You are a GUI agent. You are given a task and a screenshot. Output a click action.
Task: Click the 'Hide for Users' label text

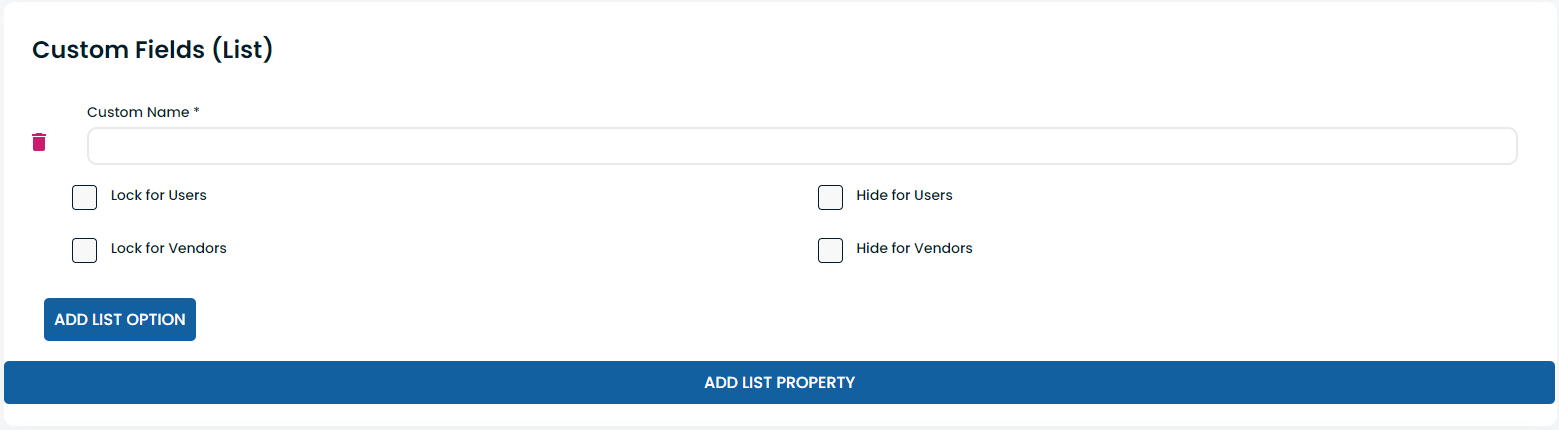click(904, 195)
